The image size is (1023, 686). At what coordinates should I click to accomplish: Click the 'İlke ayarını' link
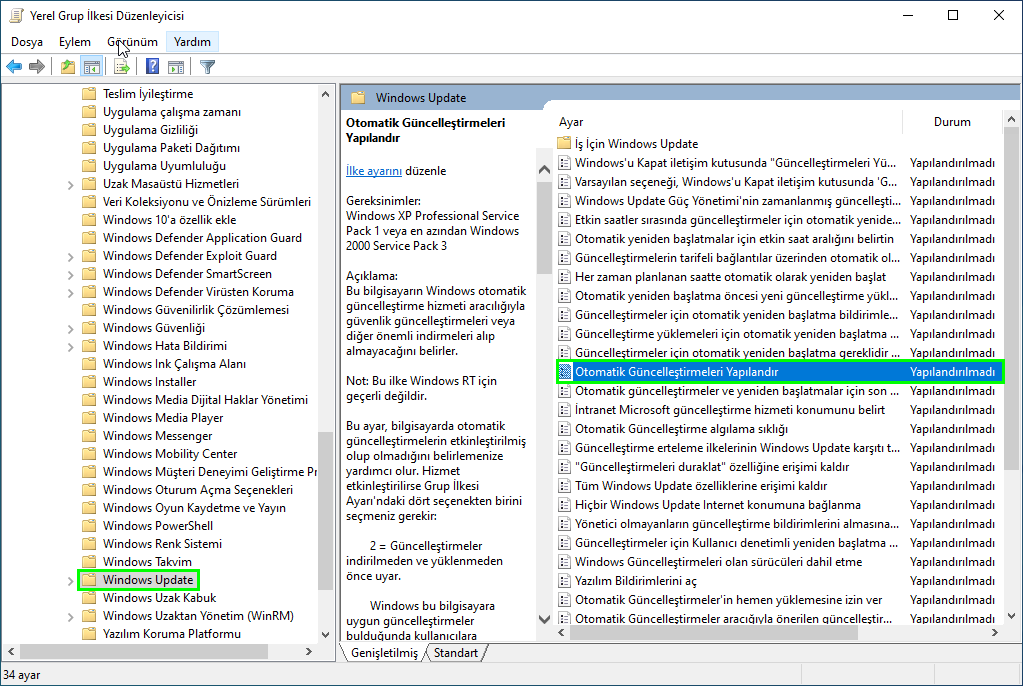[x=374, y=171]
